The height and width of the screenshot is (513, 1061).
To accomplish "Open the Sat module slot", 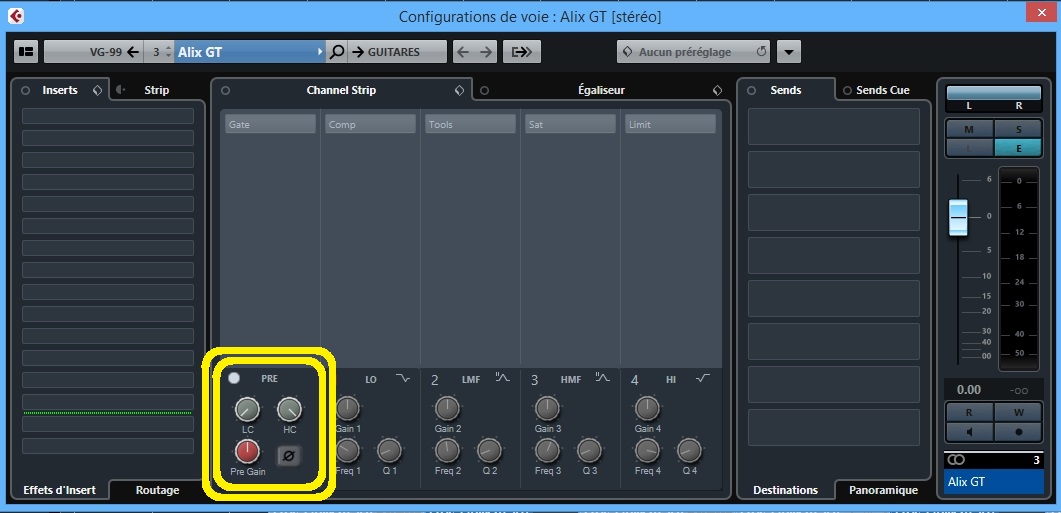I will click(x=570, y=124).
